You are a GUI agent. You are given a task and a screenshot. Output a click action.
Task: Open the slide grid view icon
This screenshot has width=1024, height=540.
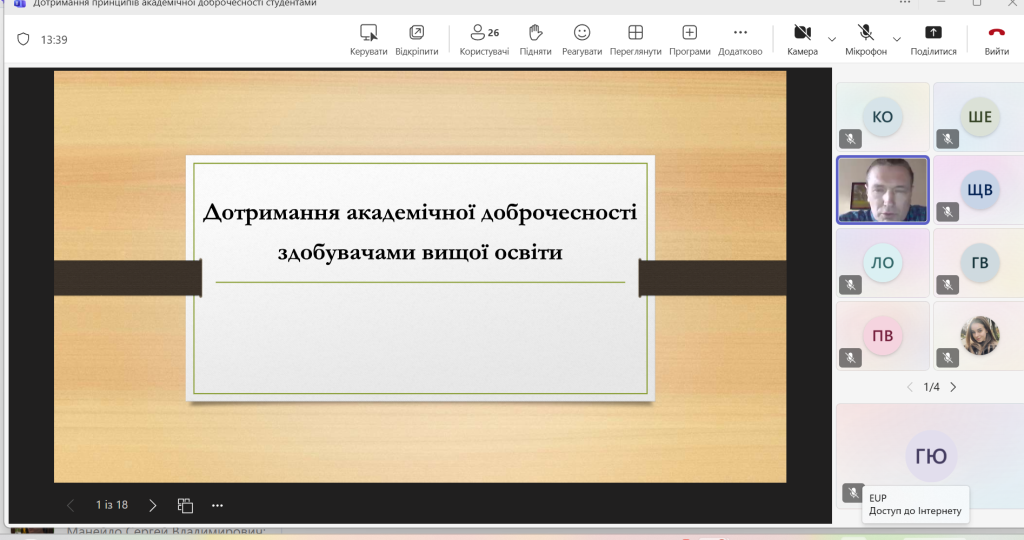(185, 505)
